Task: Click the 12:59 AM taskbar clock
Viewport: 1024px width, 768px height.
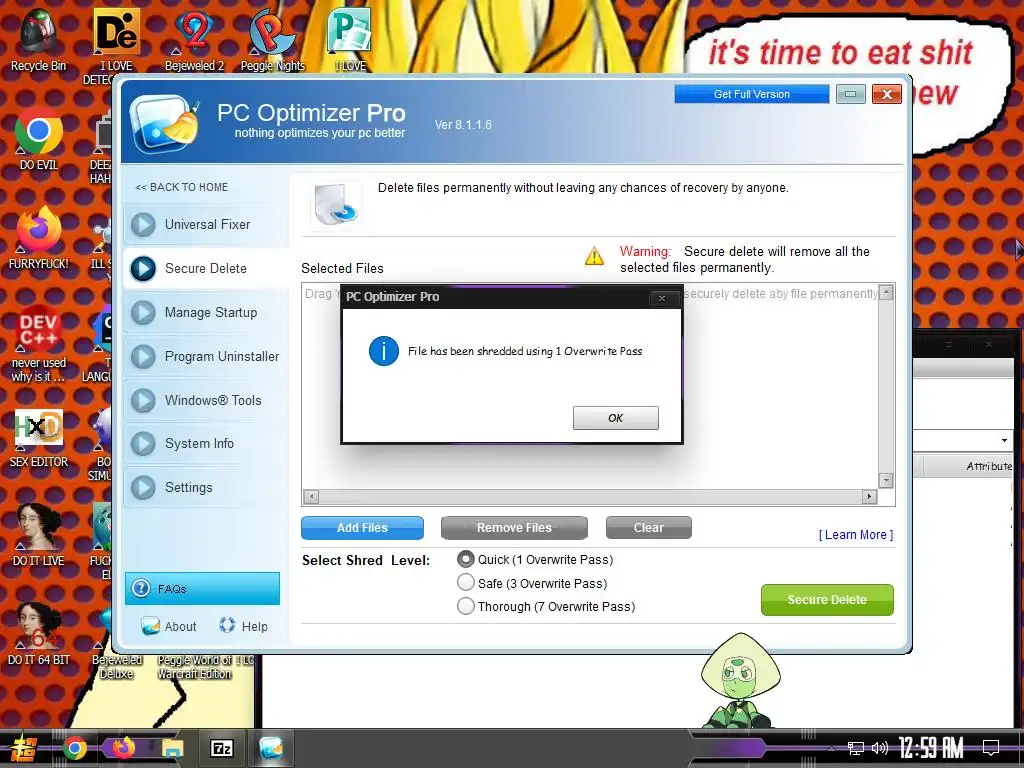Action: [931, 748]
